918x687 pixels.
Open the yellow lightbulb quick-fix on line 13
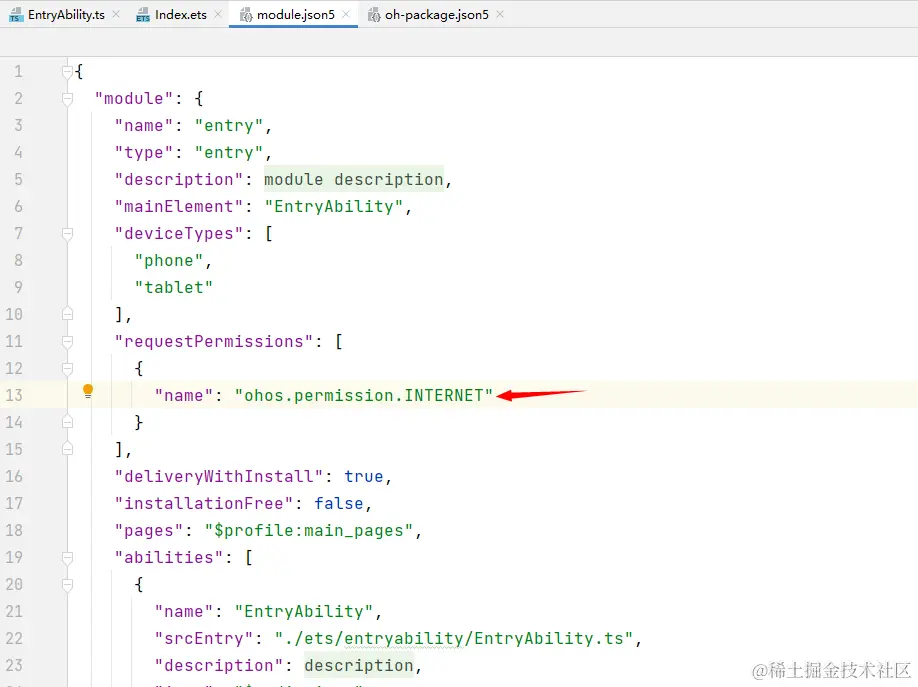88,391
